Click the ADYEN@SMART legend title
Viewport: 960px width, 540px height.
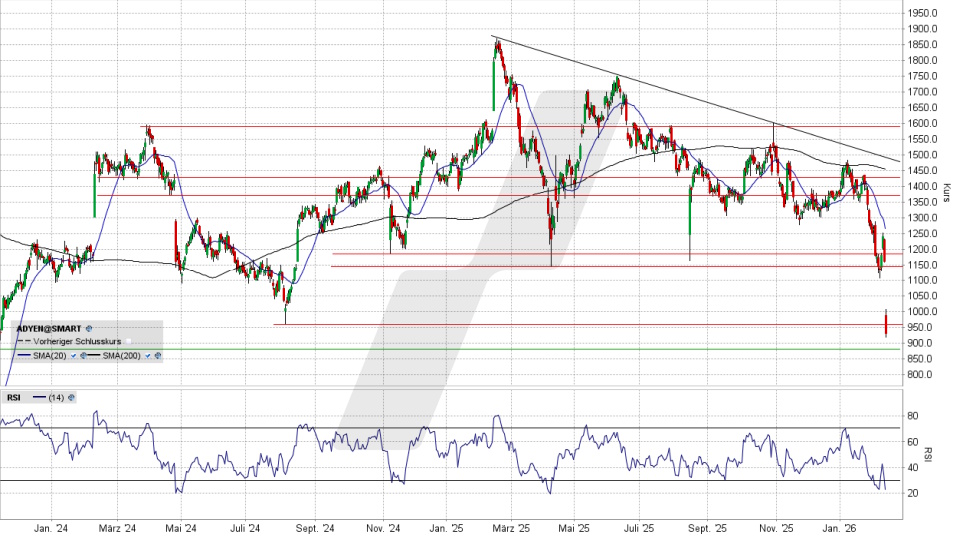48,329
